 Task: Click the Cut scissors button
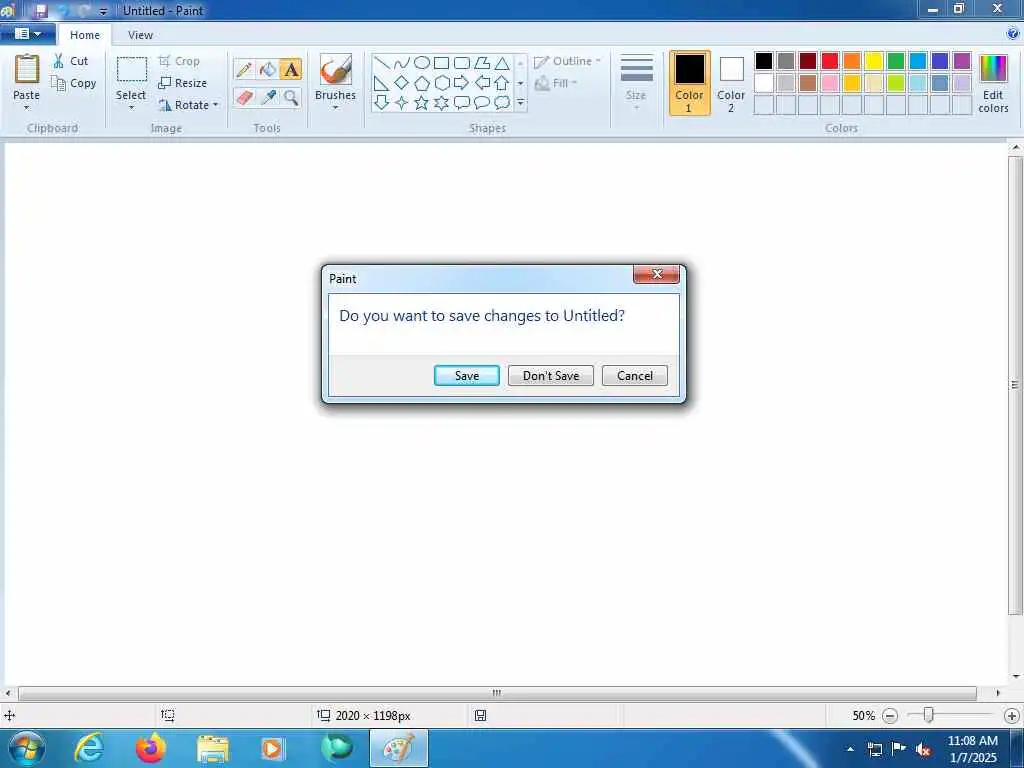tap(71, 61)
